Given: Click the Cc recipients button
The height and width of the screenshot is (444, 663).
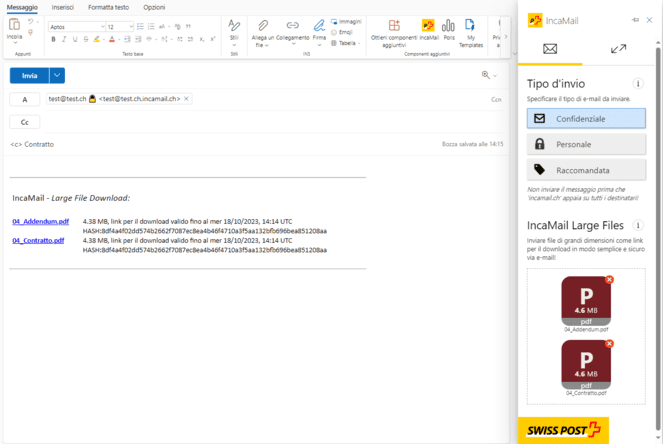Looking at the screenshot, I should tap(25, 122).
